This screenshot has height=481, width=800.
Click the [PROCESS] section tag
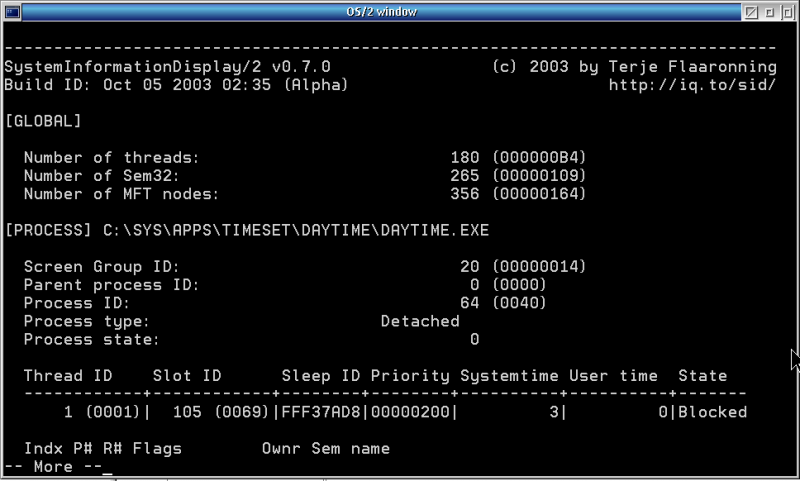[x=47, y=230]
